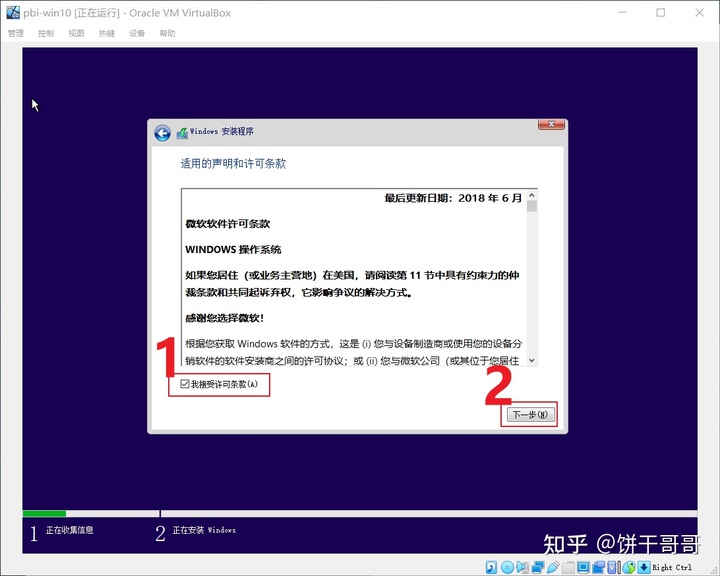Click the heading 适用的声明和许可条款
720x576 pixels.
(233, 164)
